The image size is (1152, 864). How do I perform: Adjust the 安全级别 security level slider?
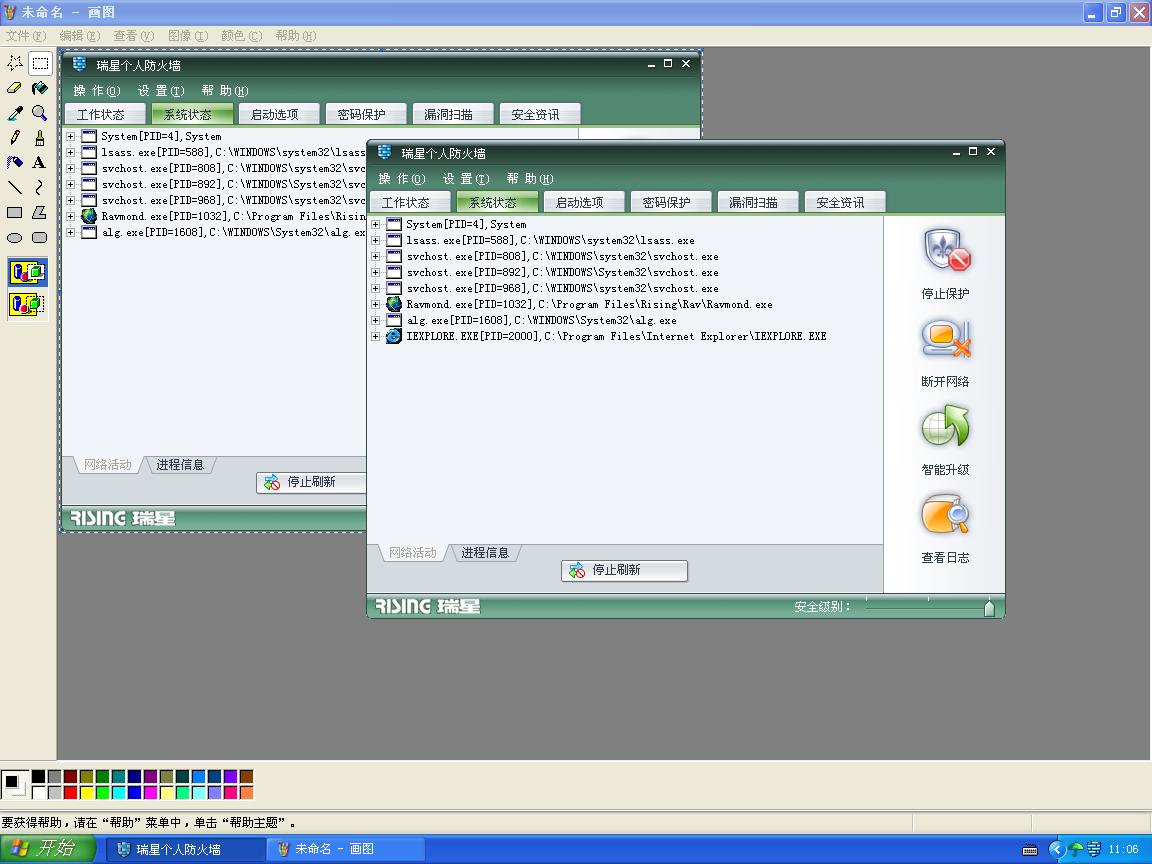click(989, 608)
